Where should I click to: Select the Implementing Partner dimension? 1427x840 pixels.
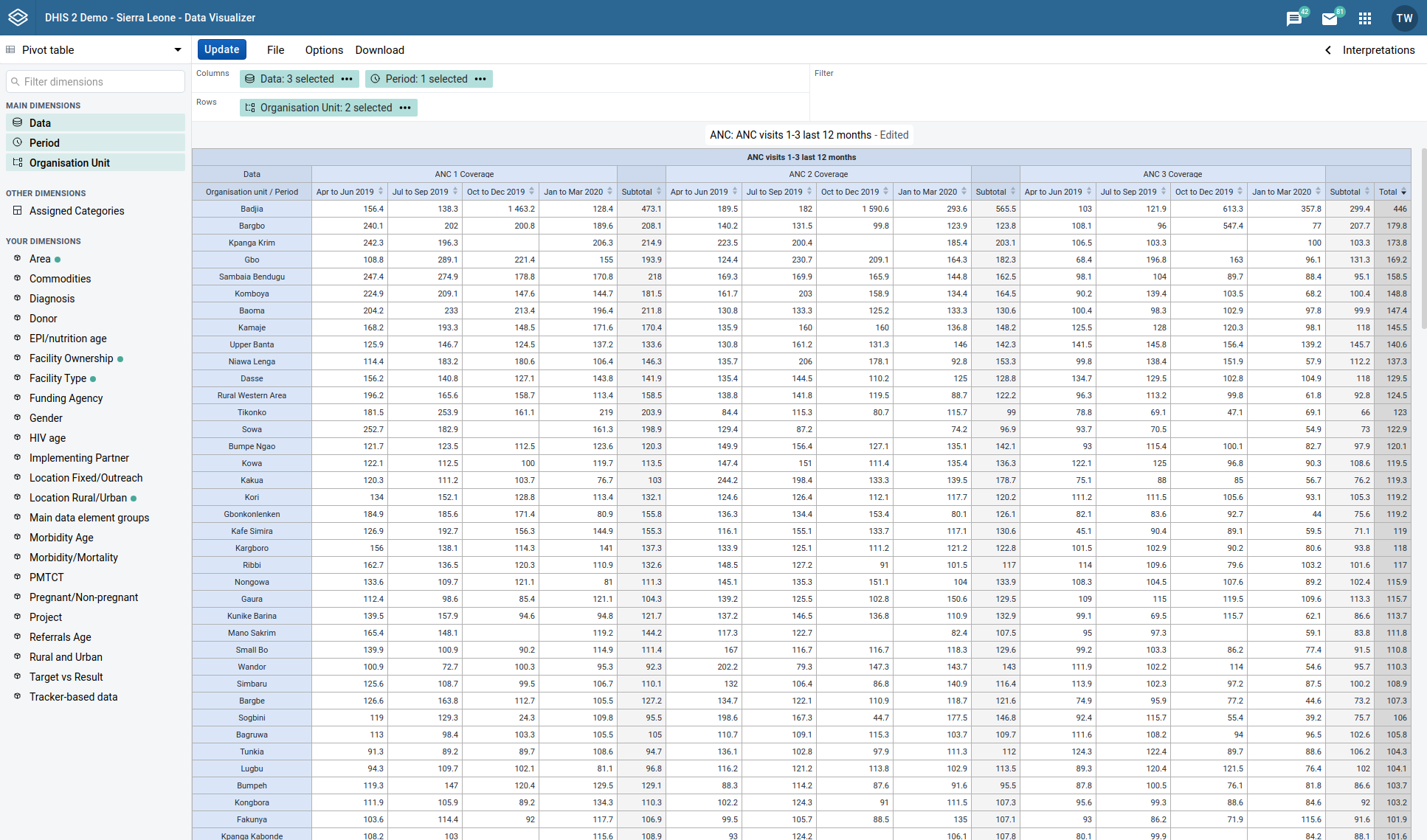[x=79, y=458]
